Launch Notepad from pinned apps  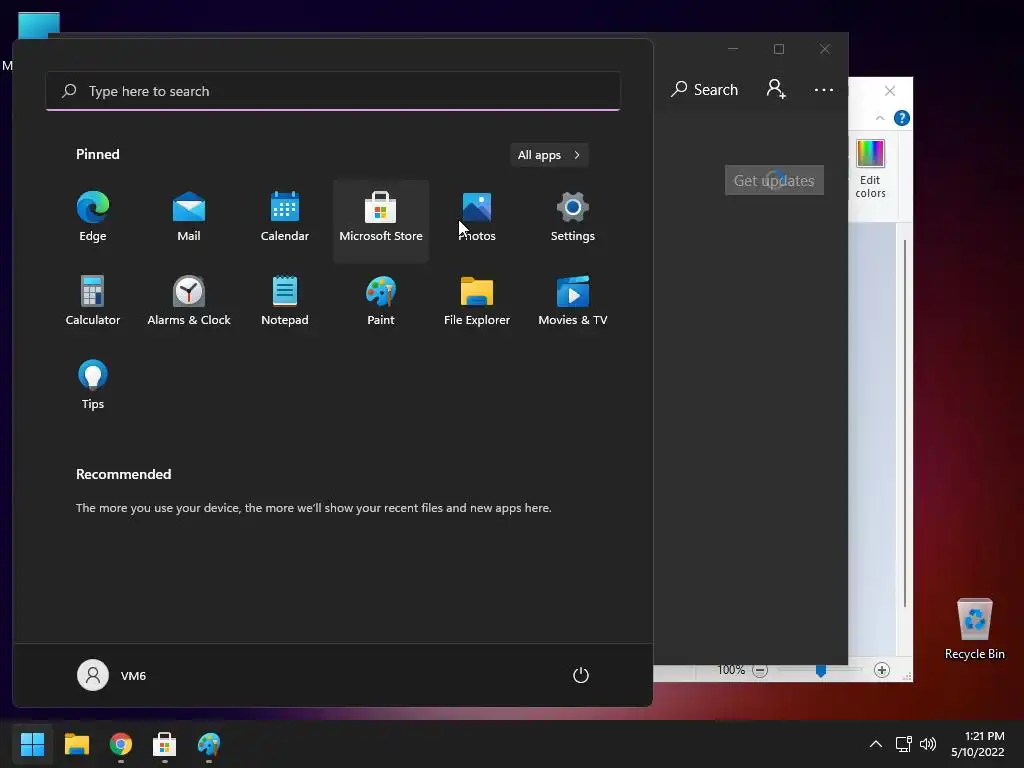click(x=285, y=301)
